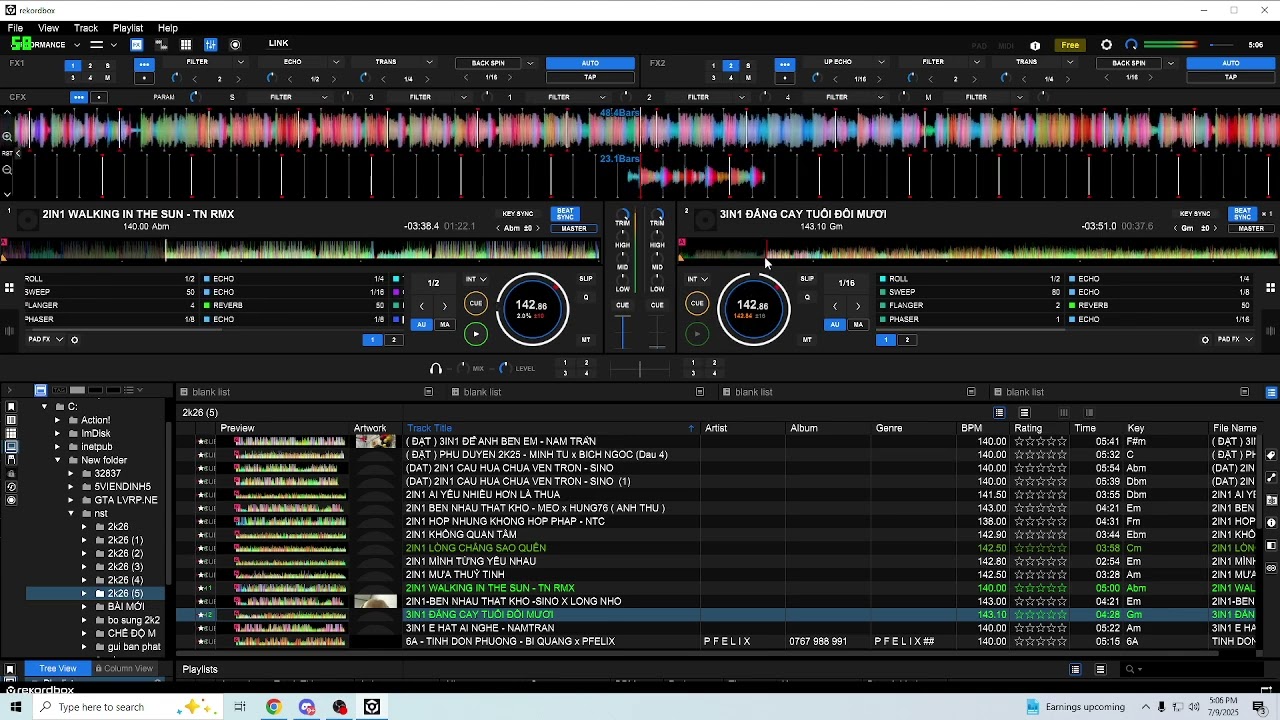This screenshot has height=720, width=1280.
Task: Zoom out the waveform with magnifier icon
Action: coord(7,169)
